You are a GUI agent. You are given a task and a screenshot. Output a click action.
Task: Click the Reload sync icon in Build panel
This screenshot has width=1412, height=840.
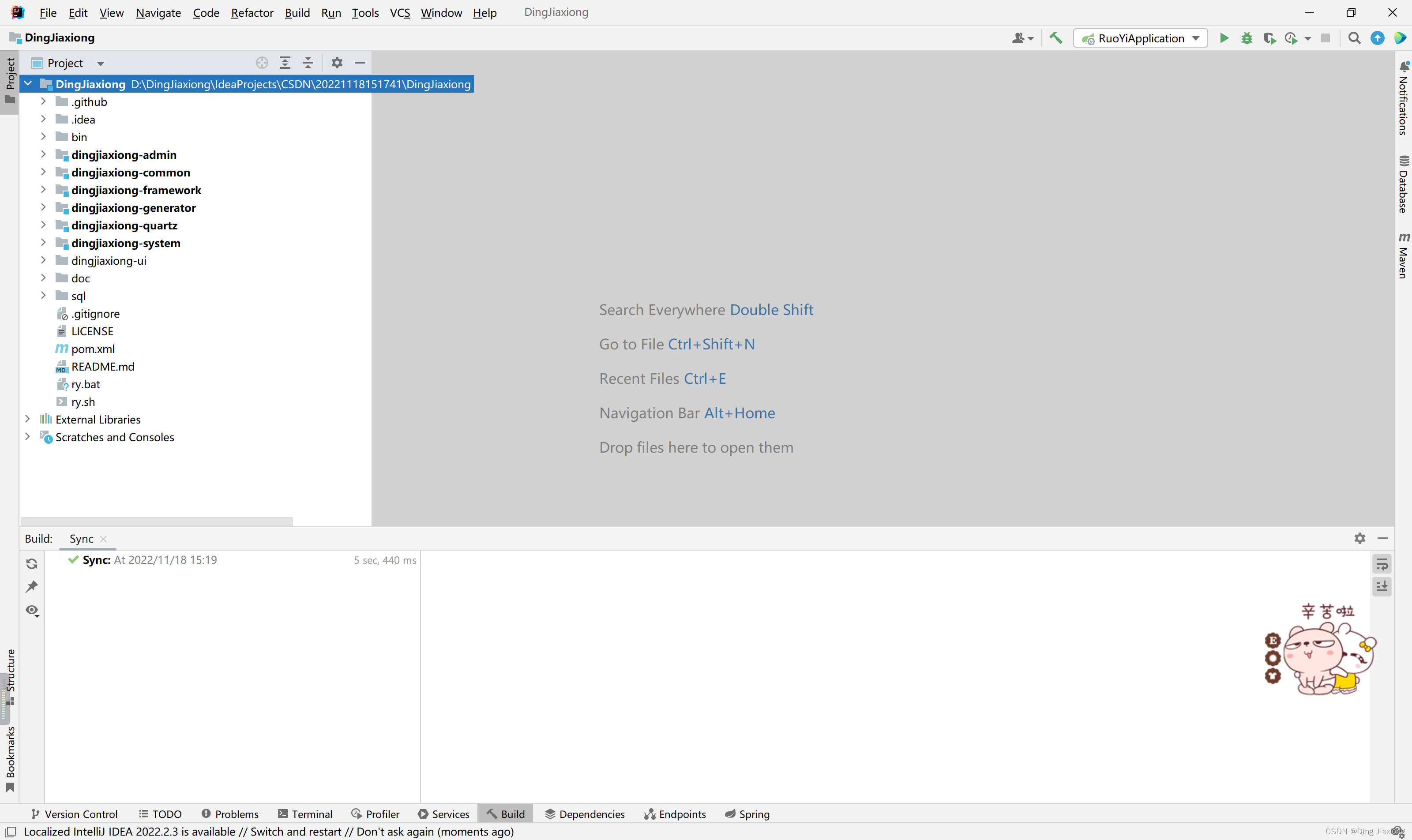click(x=32, y=564)
